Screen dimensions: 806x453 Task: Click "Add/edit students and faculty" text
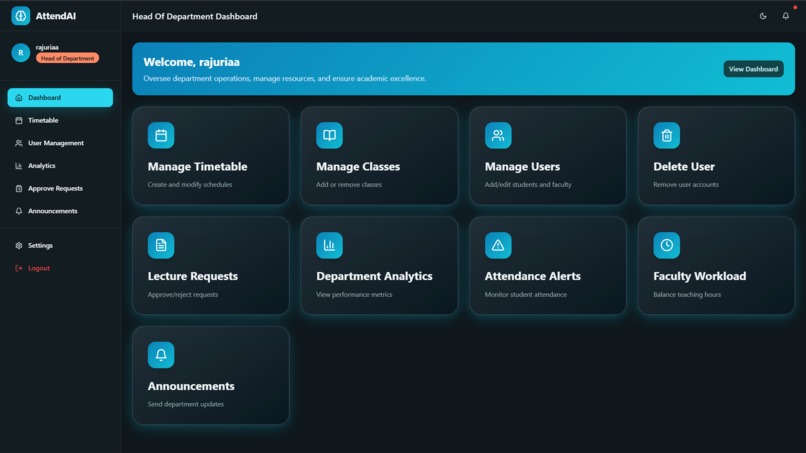pos(528,185)
